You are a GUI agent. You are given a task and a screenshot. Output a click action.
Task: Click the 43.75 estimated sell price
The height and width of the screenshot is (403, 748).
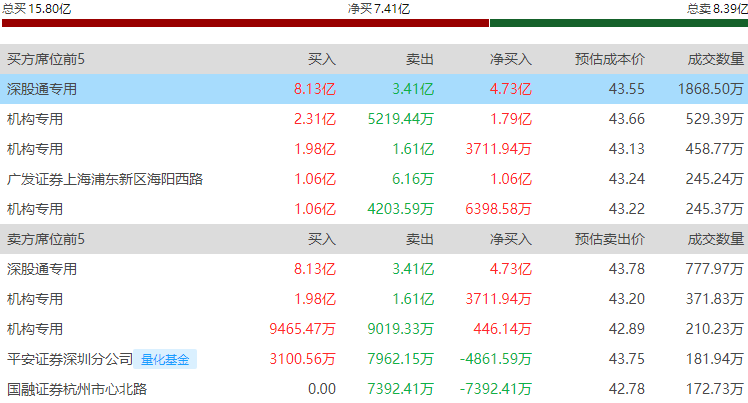click(626, 359)
